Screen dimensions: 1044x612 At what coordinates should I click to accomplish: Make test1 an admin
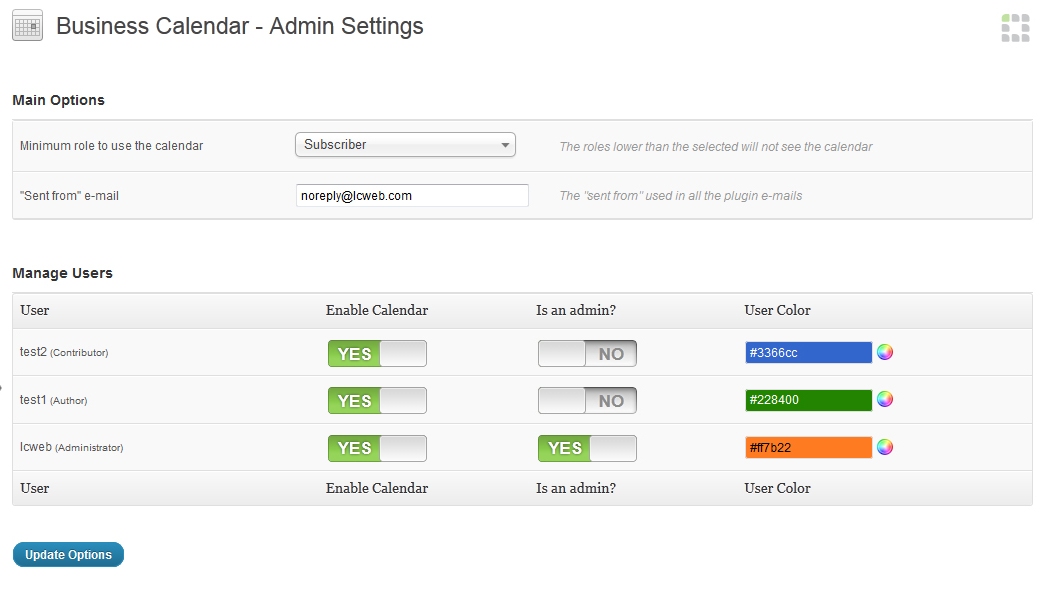tap(587, 401)
